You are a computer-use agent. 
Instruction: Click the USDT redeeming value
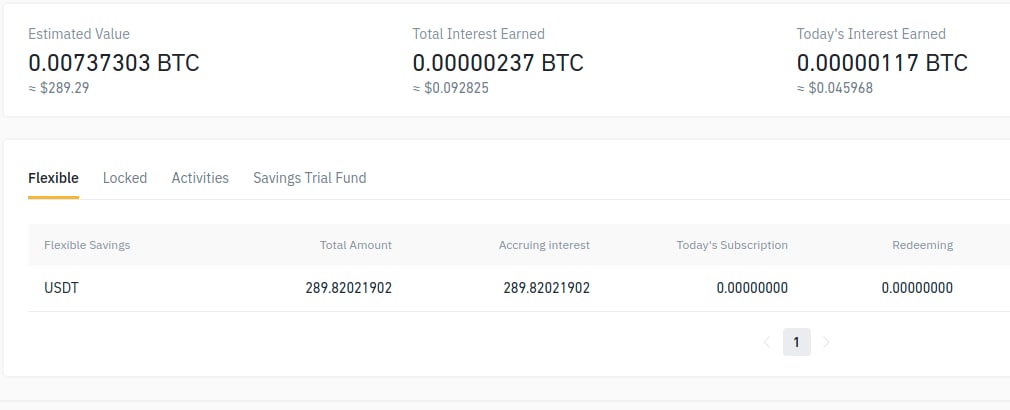click(x=917, y=288)
